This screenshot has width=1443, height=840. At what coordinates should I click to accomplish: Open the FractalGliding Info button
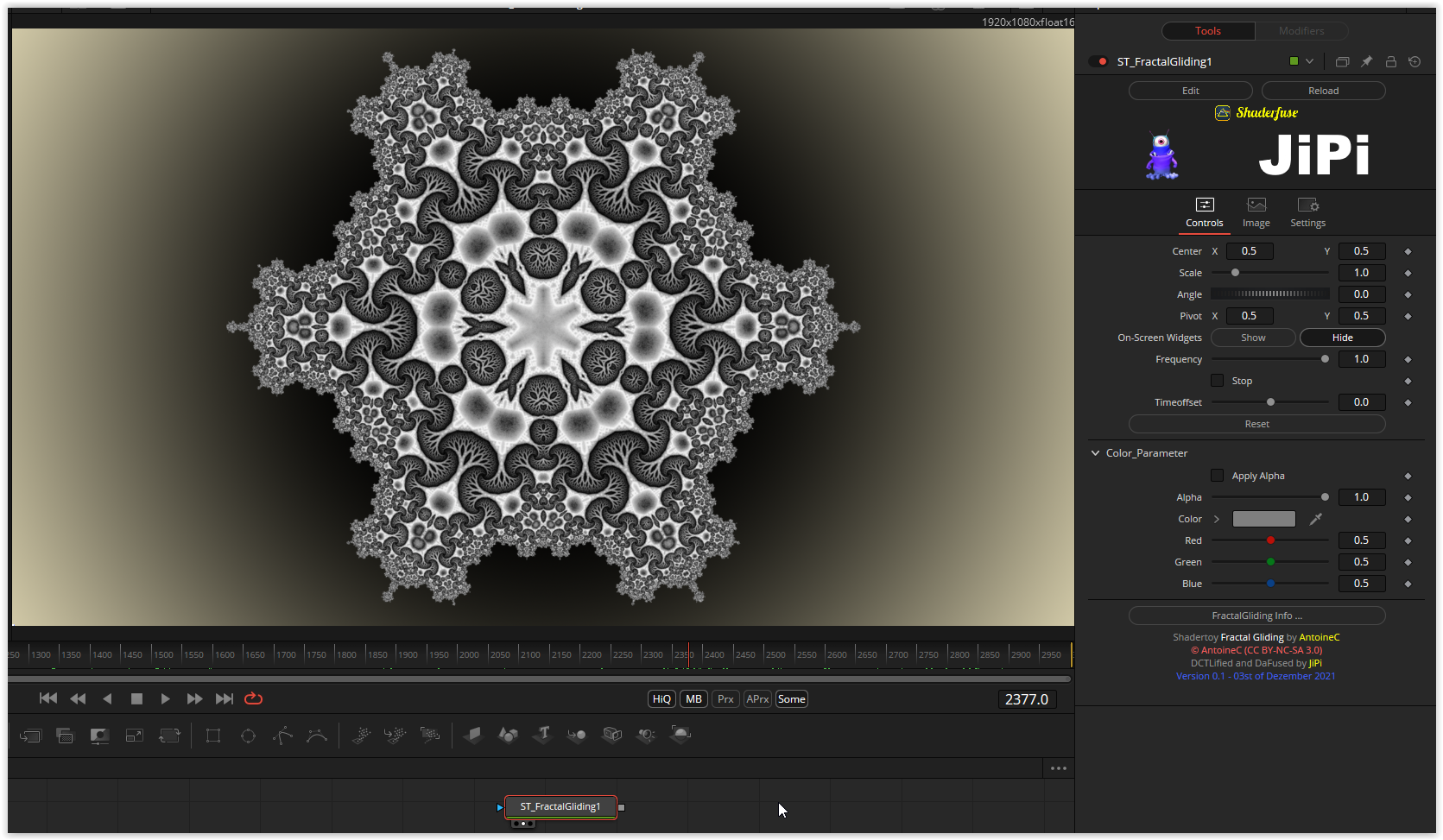click(1257, 616)
